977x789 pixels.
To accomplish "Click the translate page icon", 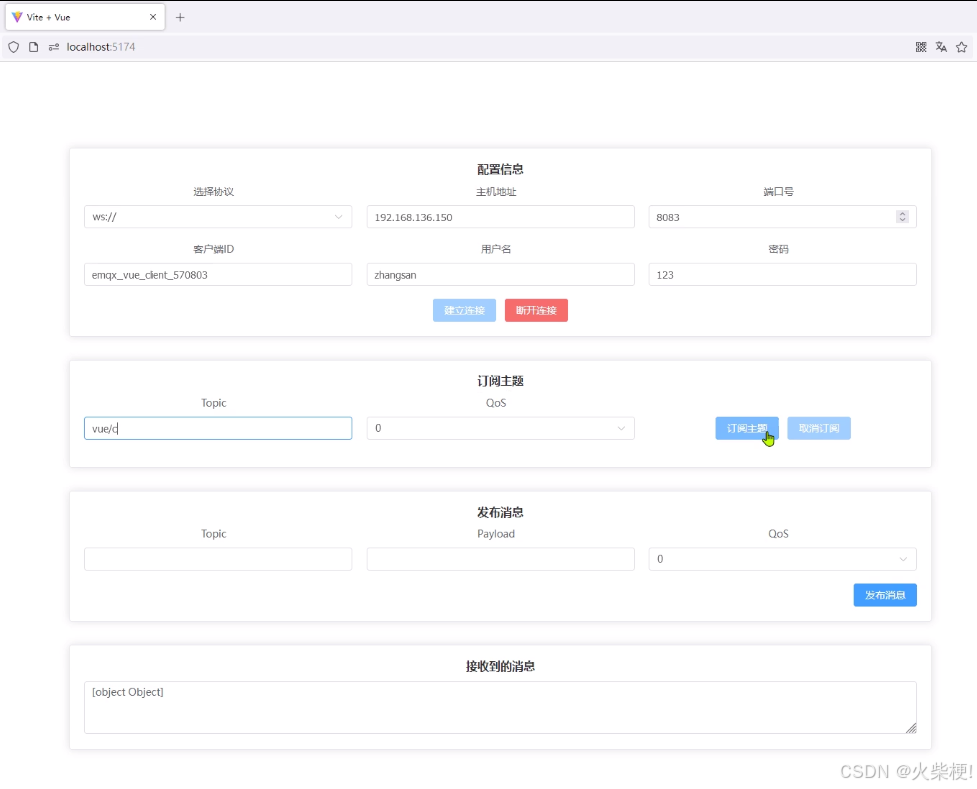I will 942,47.
